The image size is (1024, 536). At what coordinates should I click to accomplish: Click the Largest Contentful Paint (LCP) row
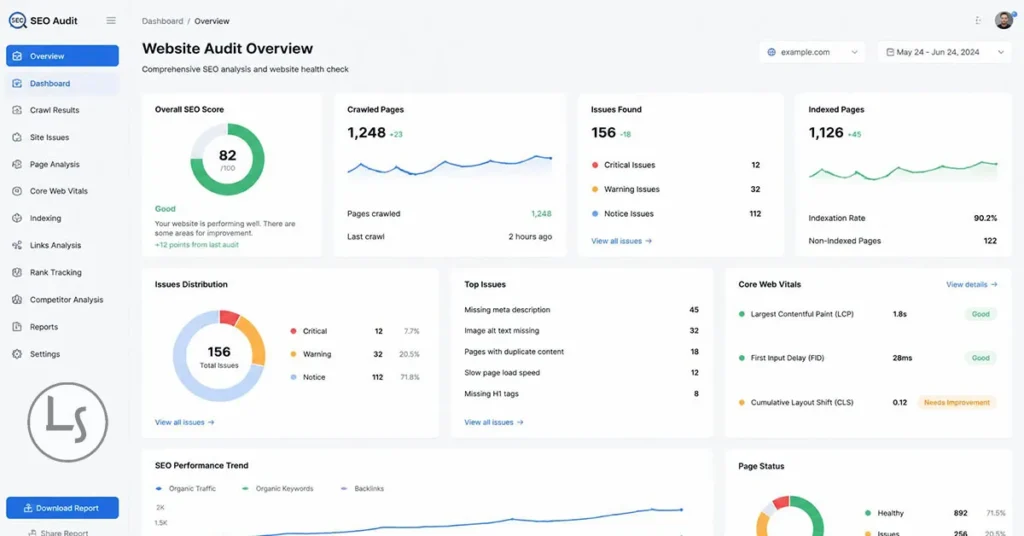pyautogui.click(x=868, y=314)
